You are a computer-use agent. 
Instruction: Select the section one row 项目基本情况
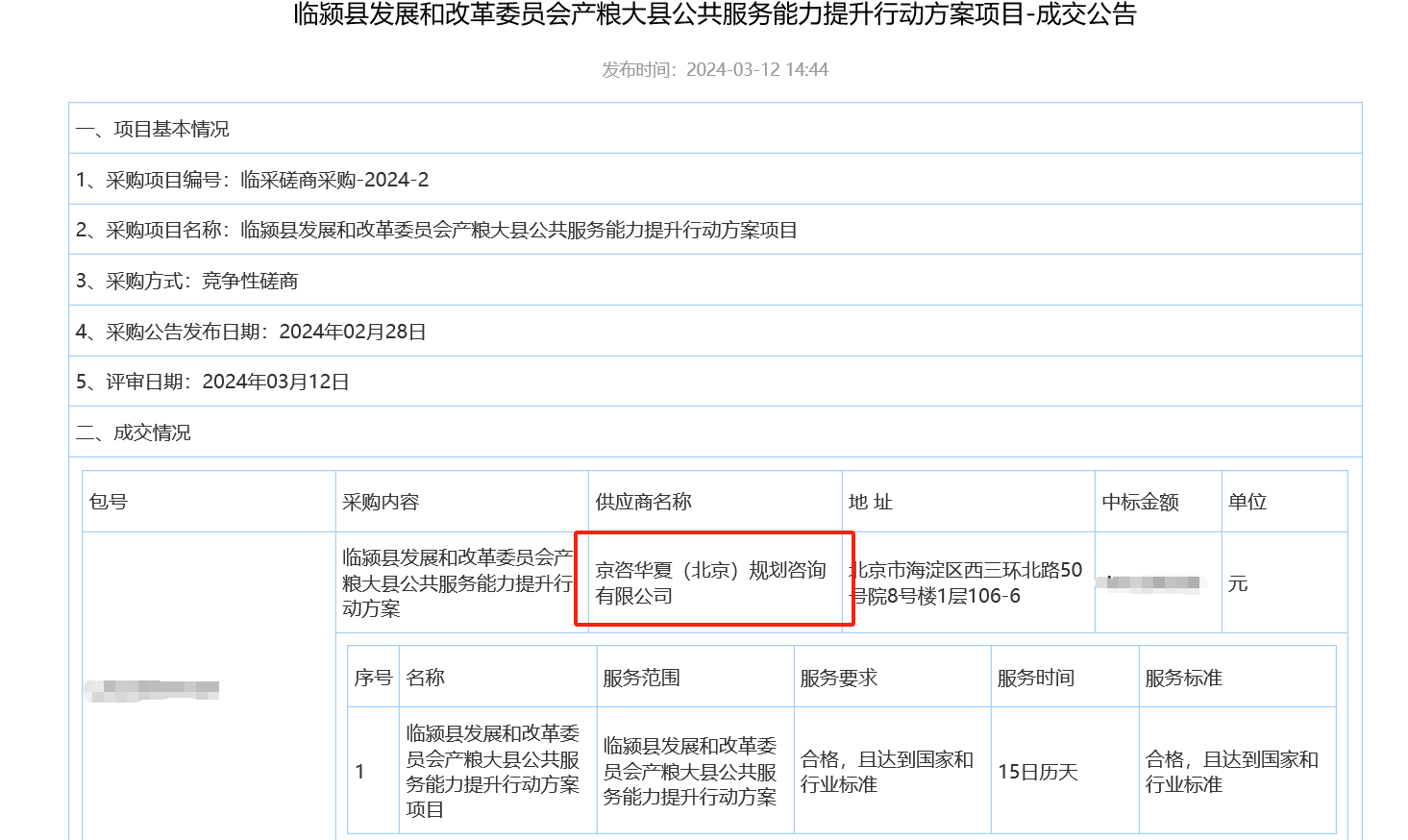715,128
